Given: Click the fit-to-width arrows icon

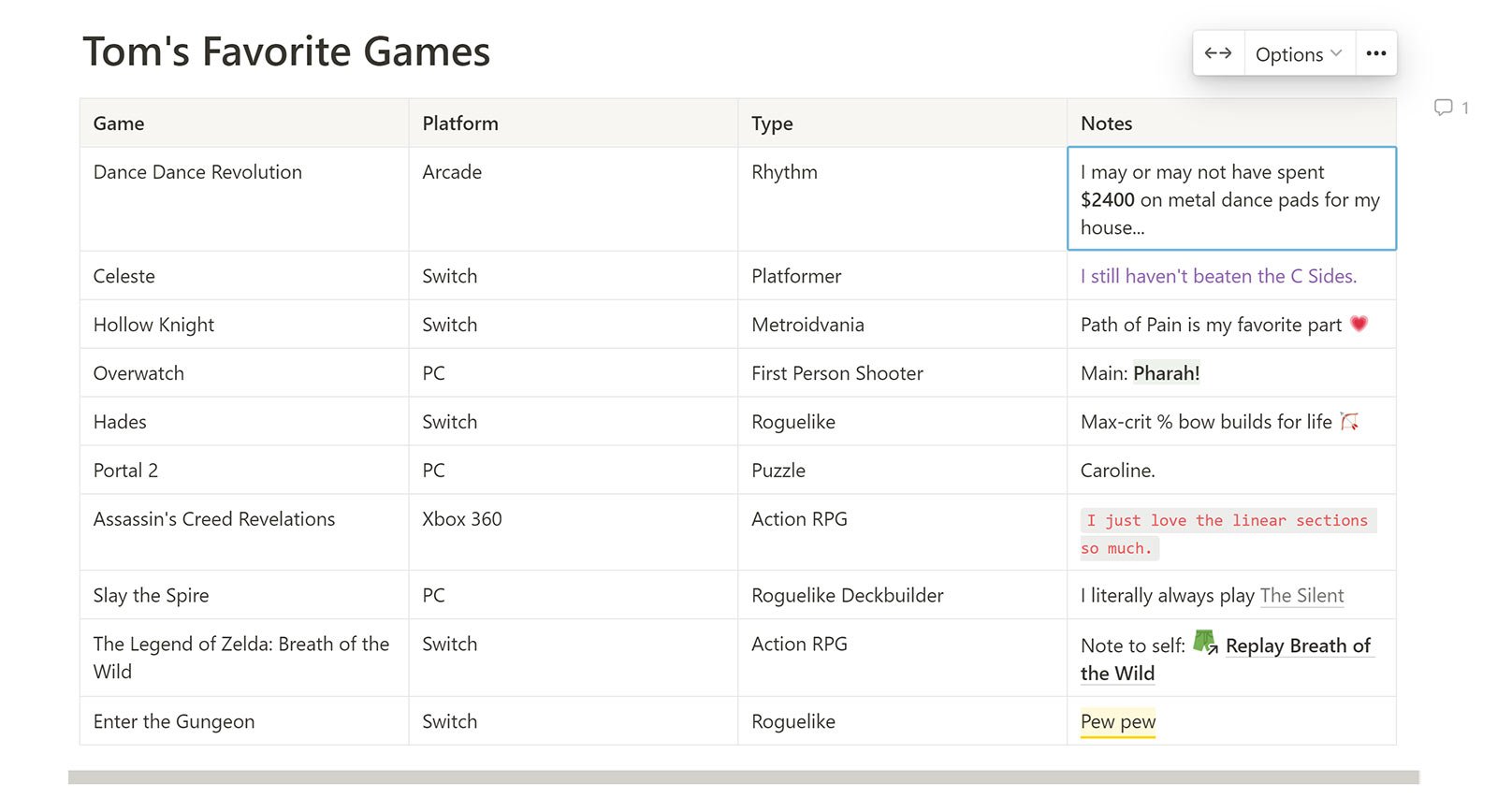Looking at the screenshot, I should 1217,53.
